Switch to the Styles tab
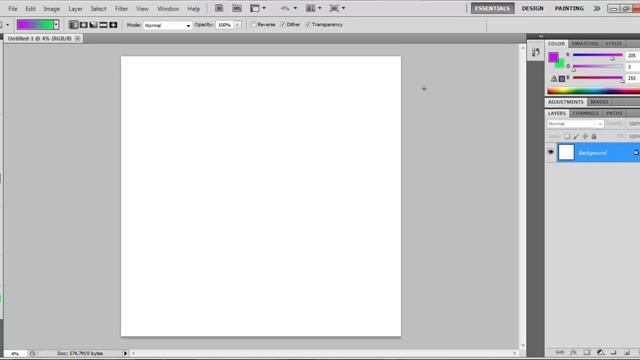The image size is (640, 360). (x=613, y=44)
